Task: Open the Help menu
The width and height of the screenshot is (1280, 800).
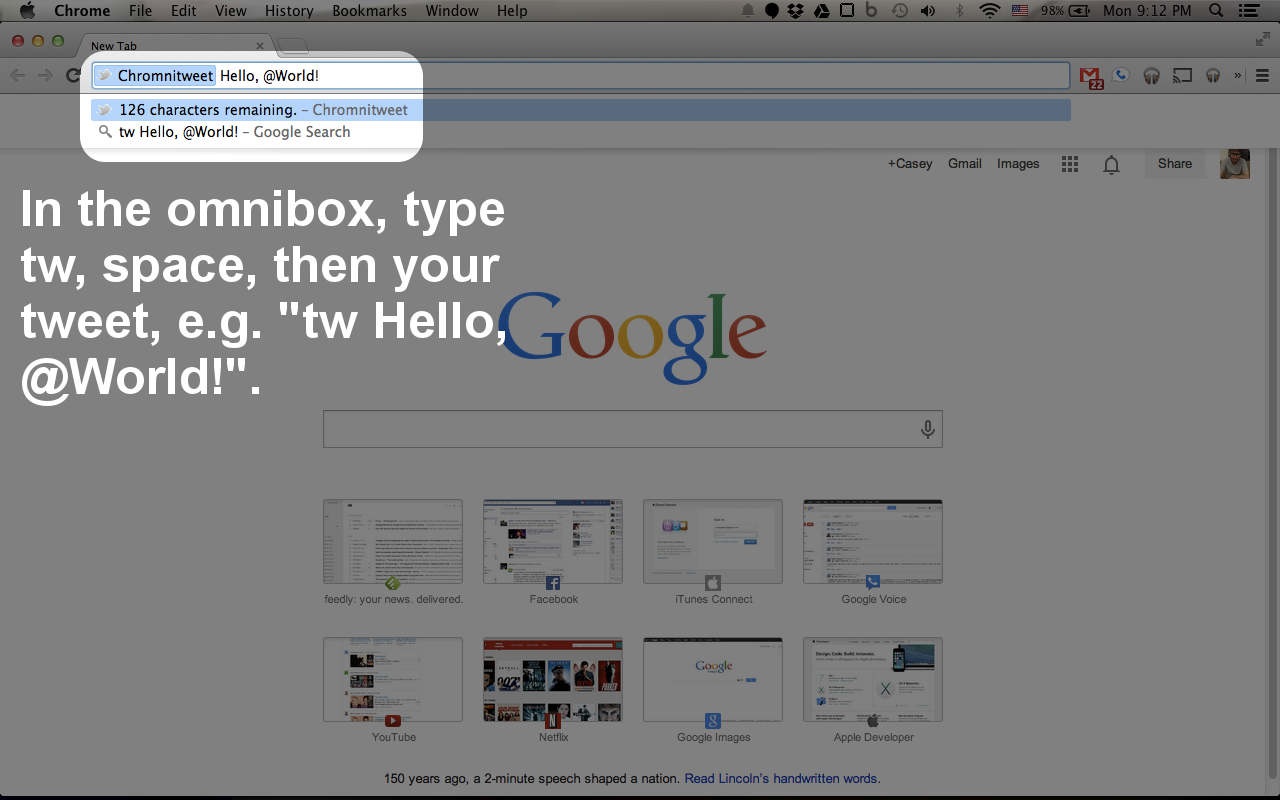Action: pos(512,11)
